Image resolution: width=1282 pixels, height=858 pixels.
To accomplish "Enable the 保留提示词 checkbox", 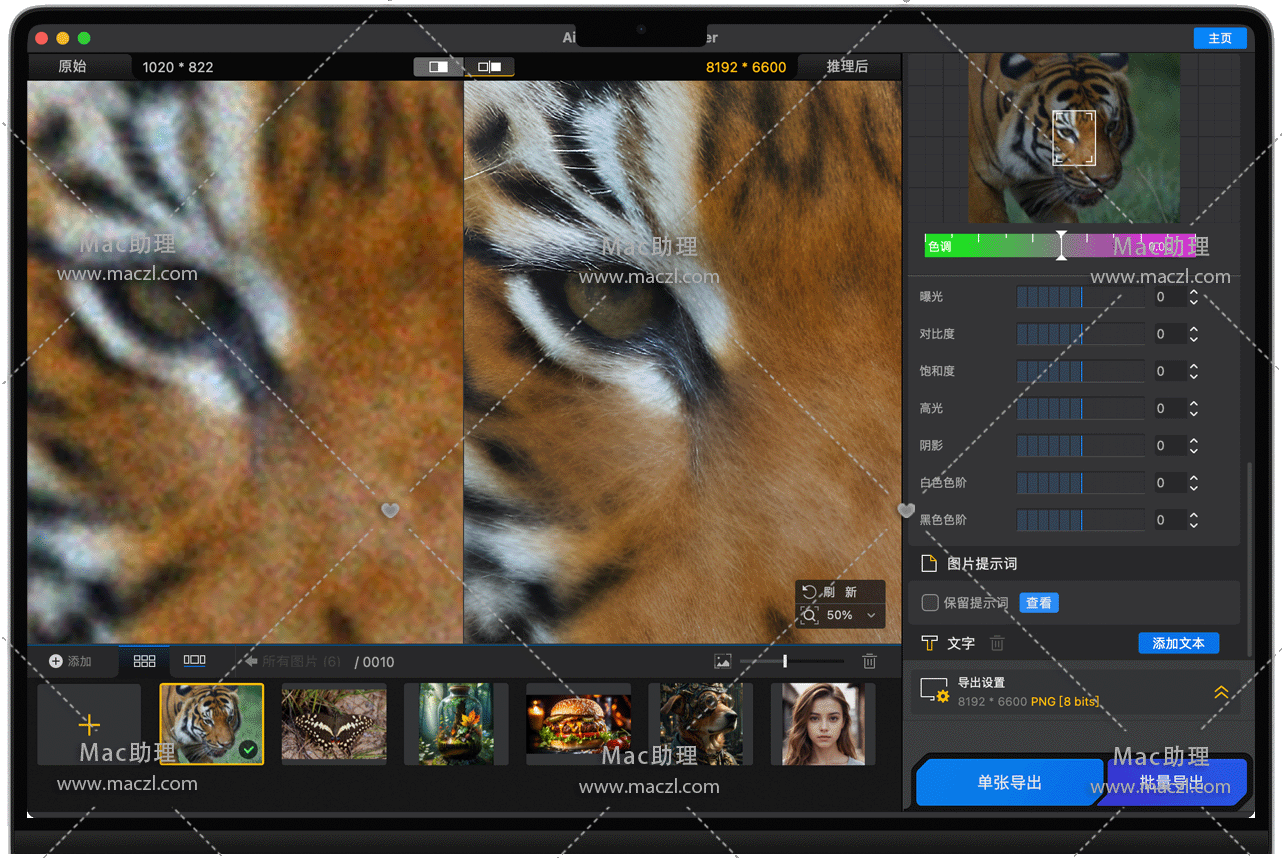I will click(x=930, y=603).
